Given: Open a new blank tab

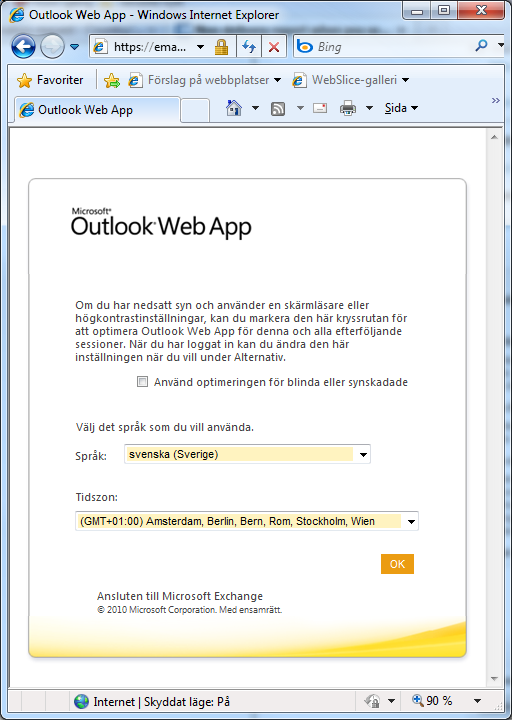Looking at the screenshot, I should click(x=195, y=111).
